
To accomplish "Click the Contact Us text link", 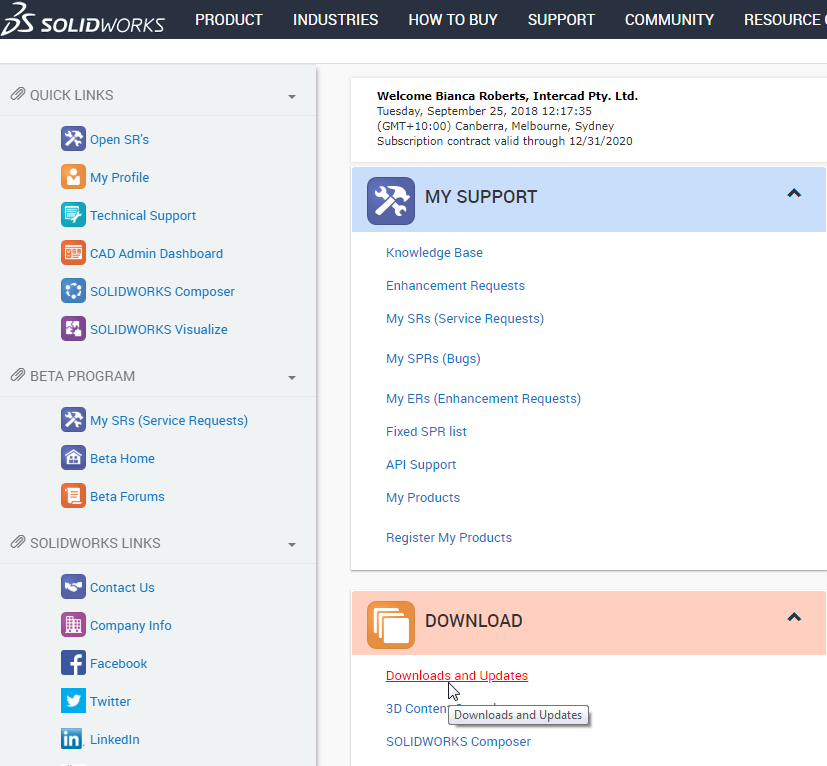I will [122, 588].
